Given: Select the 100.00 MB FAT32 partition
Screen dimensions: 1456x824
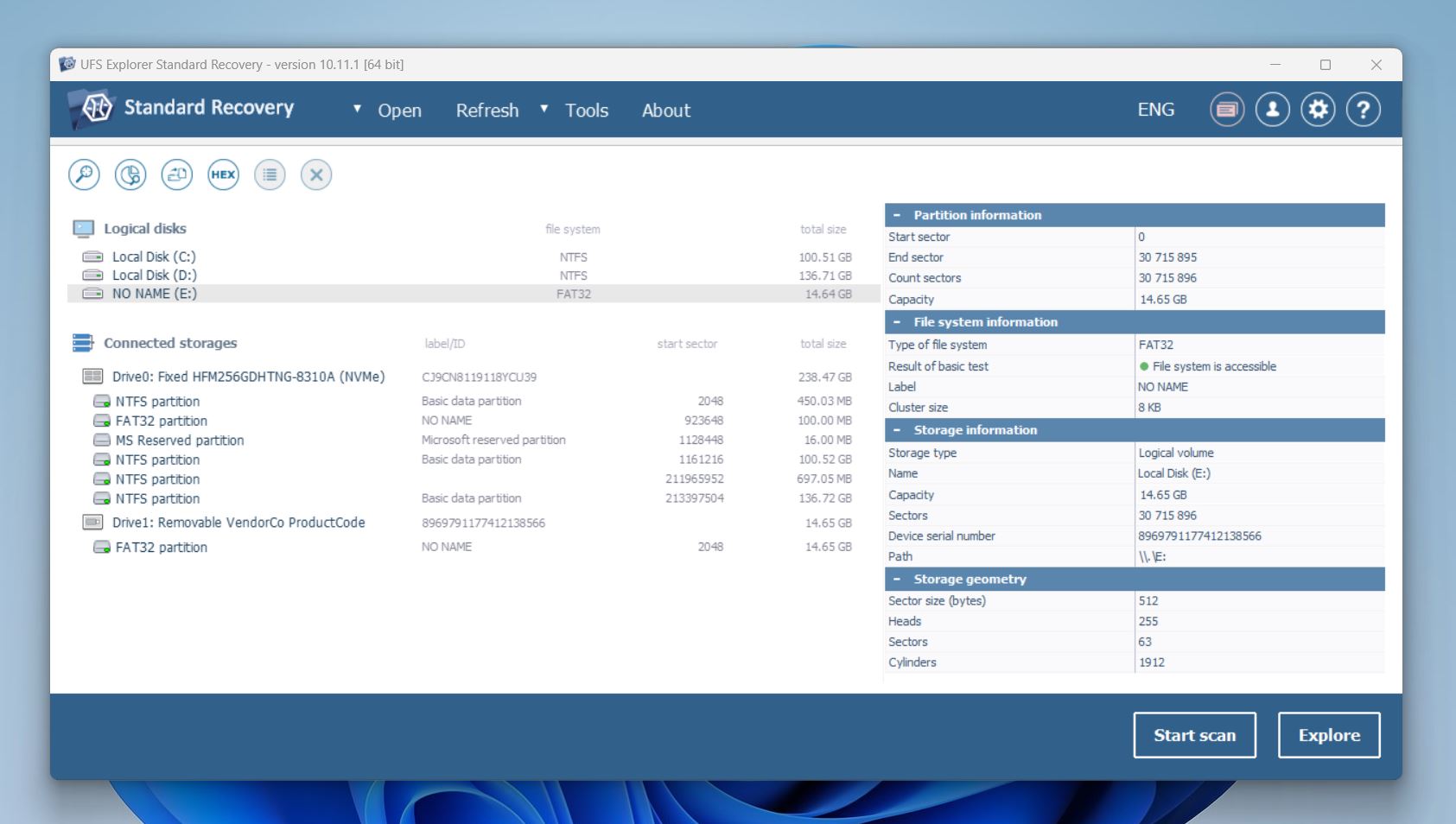Looking at the screenshot, I should point(474,421).
